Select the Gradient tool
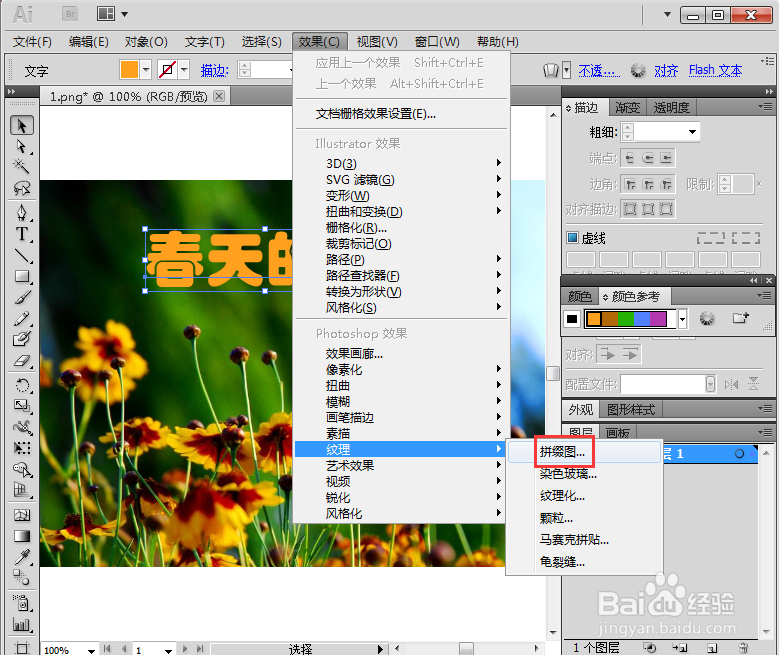The width and height of the screenshot is (779, 655). [21, 536]
